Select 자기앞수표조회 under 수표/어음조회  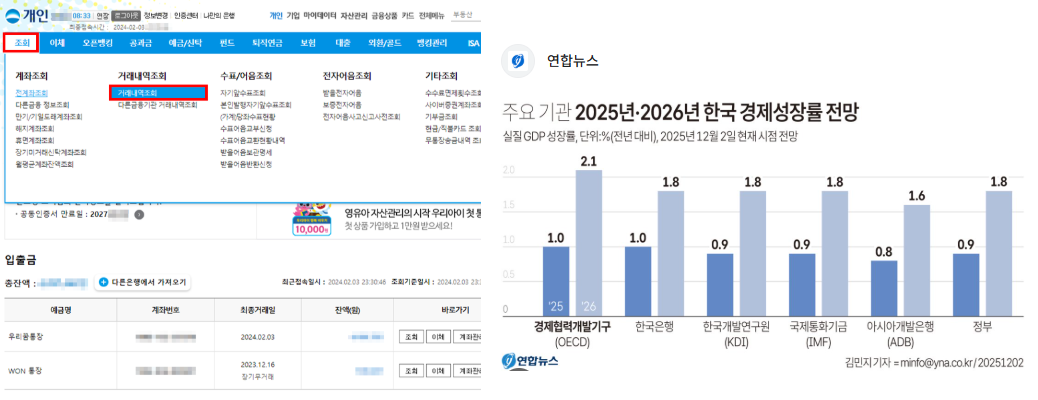(243, 93)
